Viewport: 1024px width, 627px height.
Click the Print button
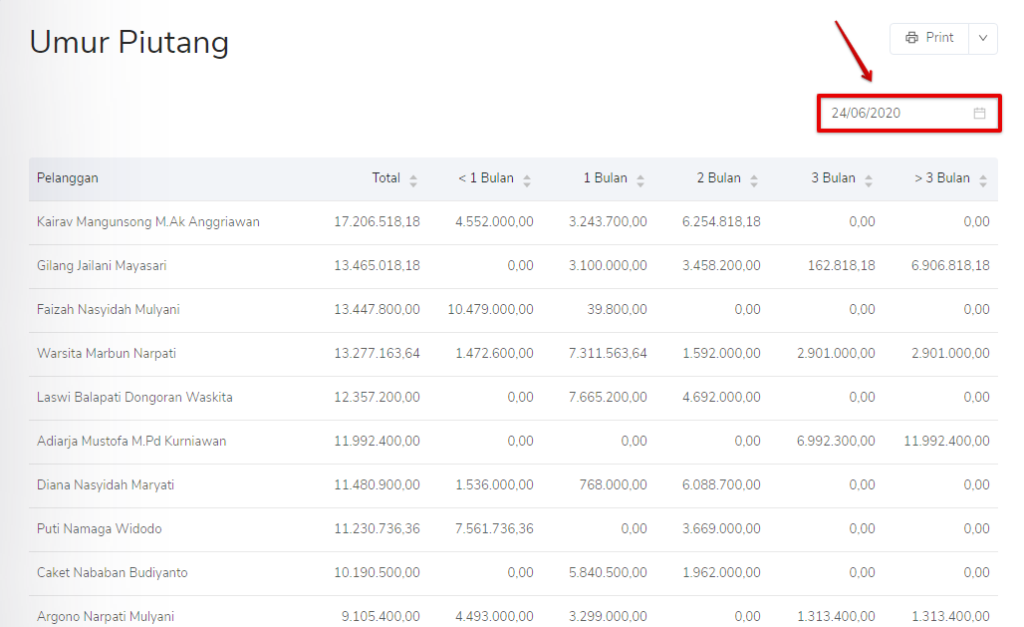click(929, 39)
